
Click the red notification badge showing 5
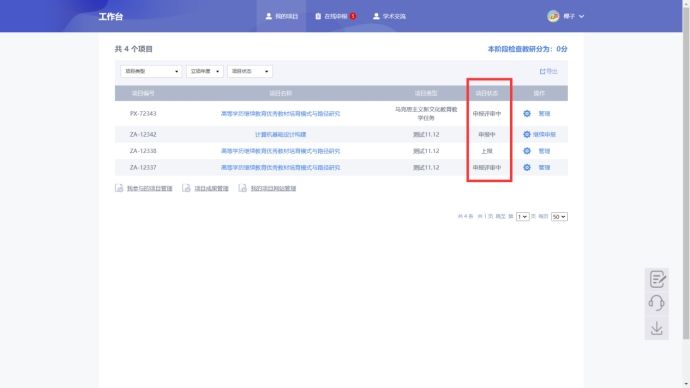coord(353,16)
